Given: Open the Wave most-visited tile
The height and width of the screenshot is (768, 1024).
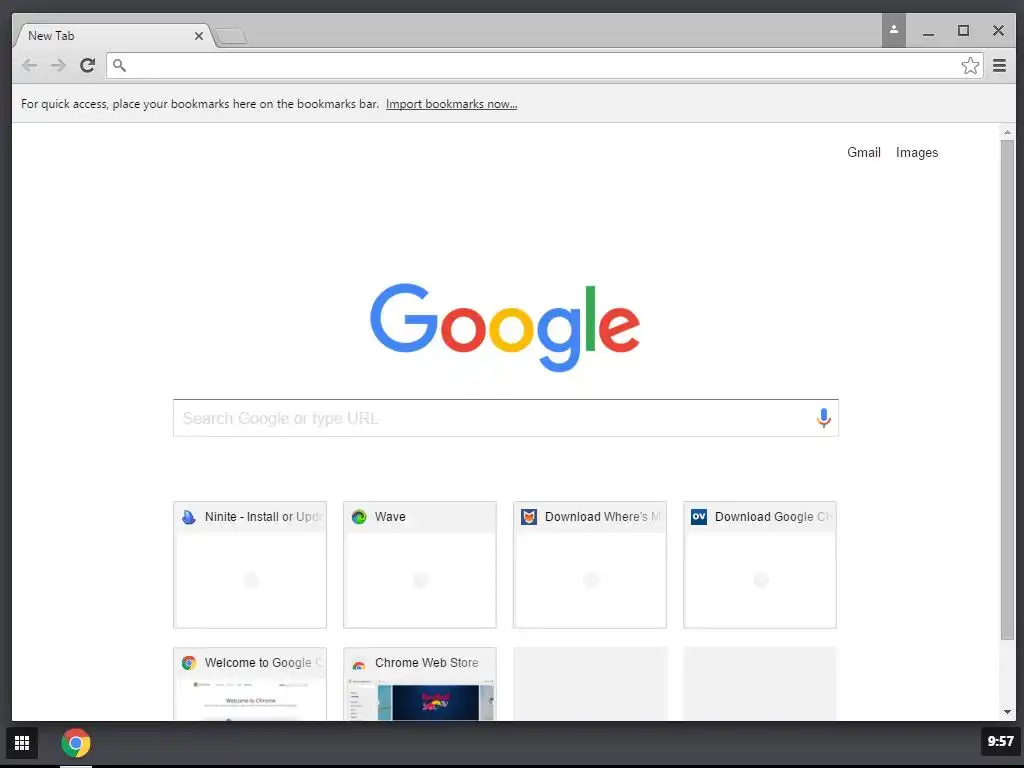Looking at the screenshot, I should (420, 565).
